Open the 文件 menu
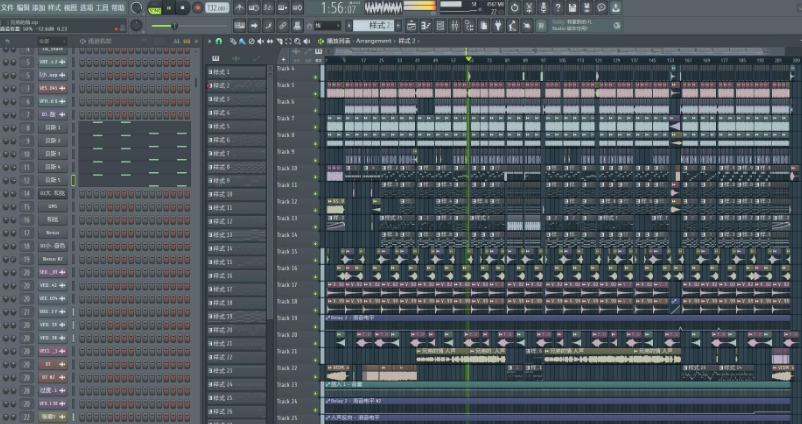The image size is (802, 424). tap(8, 7)
